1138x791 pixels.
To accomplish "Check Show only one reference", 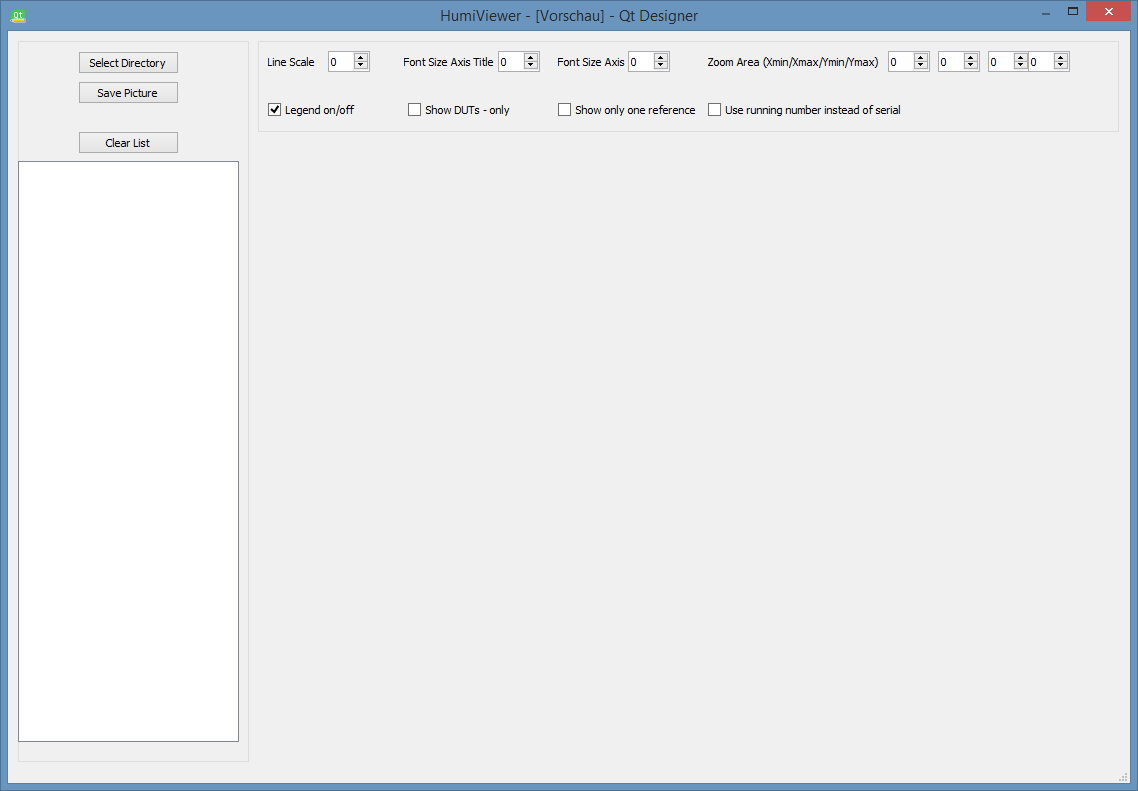I will tap(564, 110).
